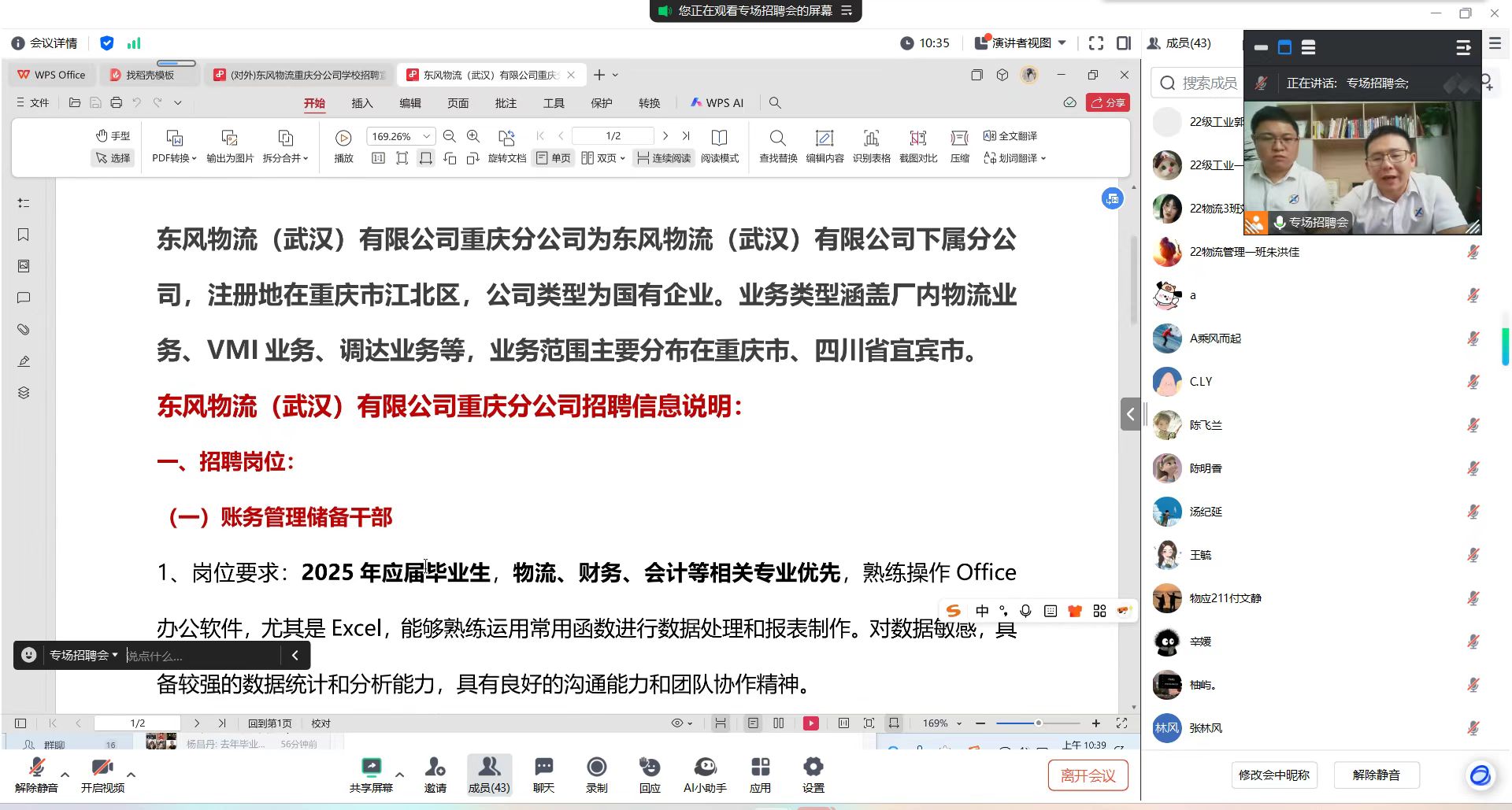Open the Annotate ribbon tab
The width and height of the screenshot is (1512, 810).
pyautogui.click(x=506, y=103)
